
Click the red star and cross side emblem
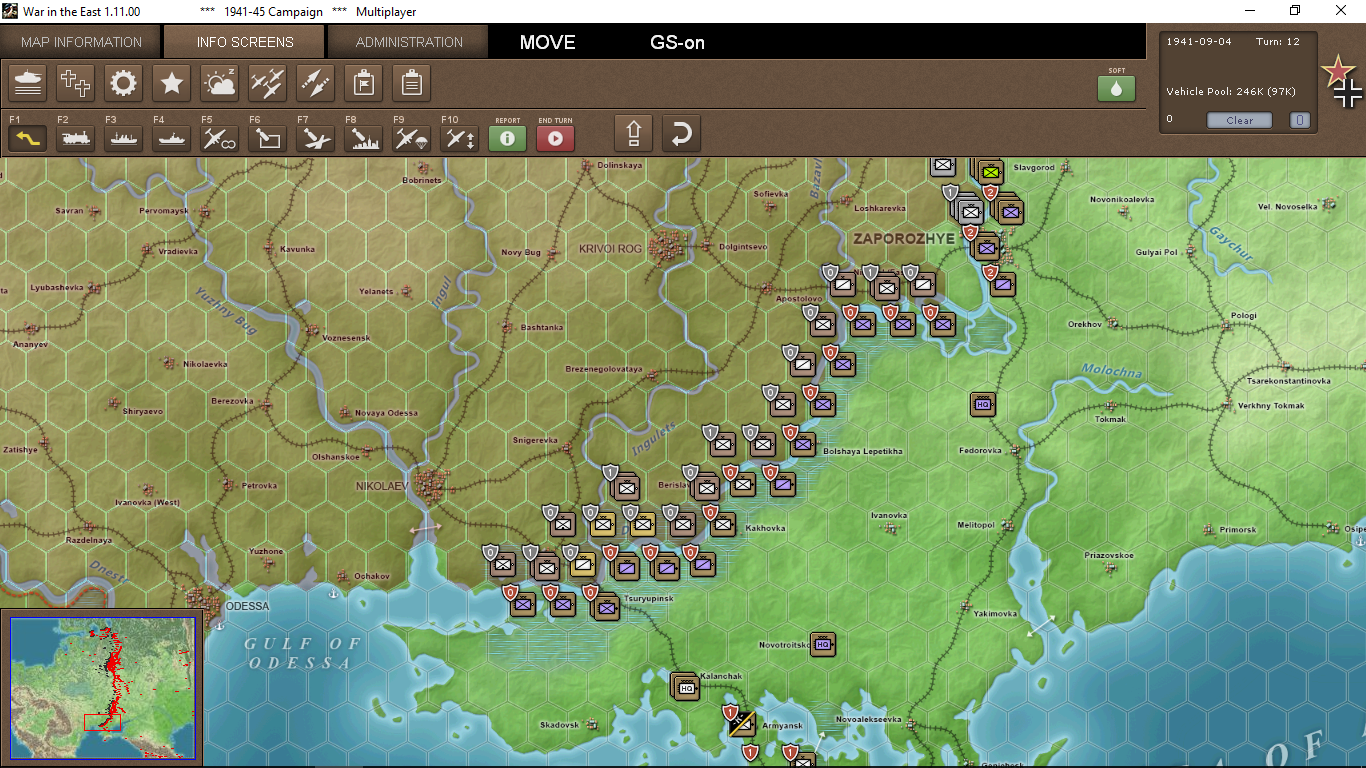(x=1341, y=81)
